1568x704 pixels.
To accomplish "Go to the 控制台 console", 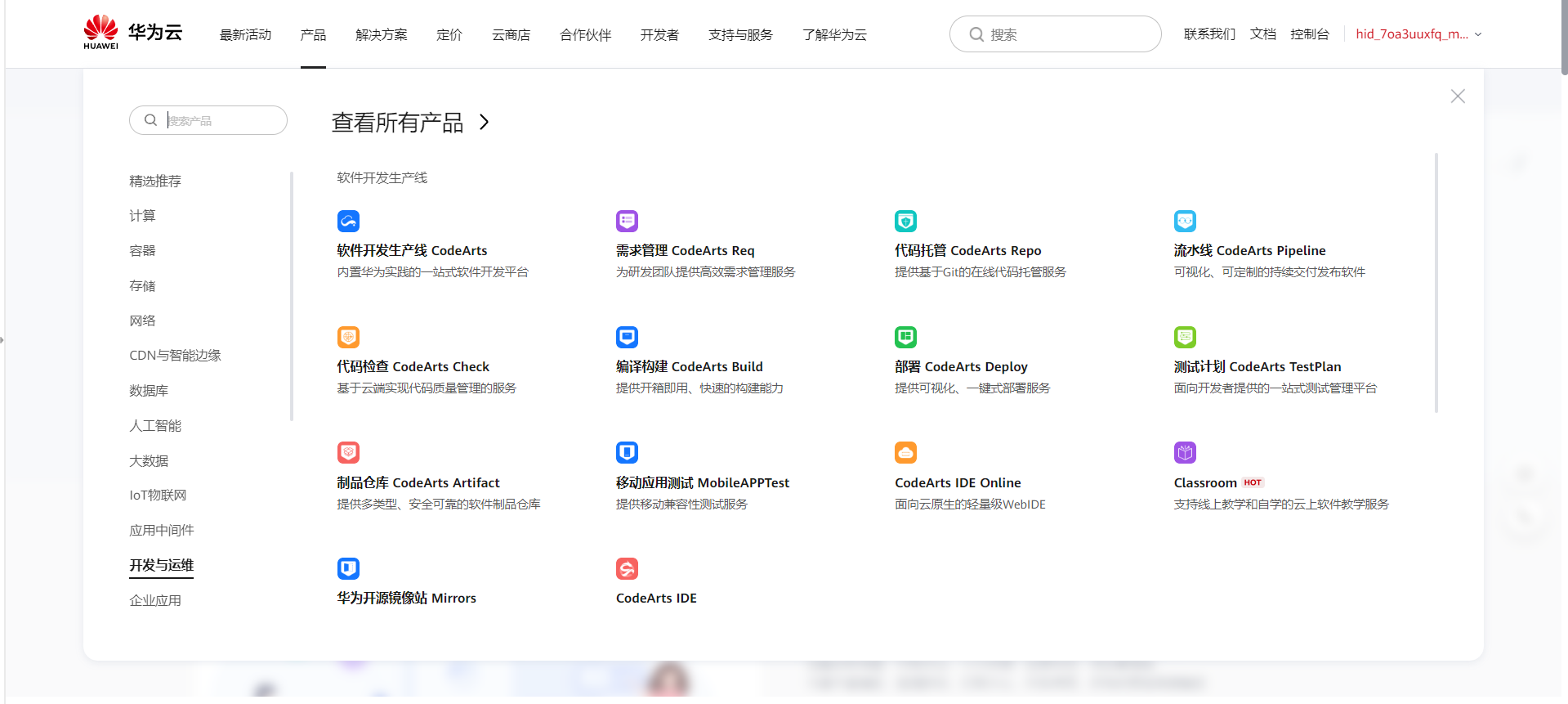I will pos(1310,34).
